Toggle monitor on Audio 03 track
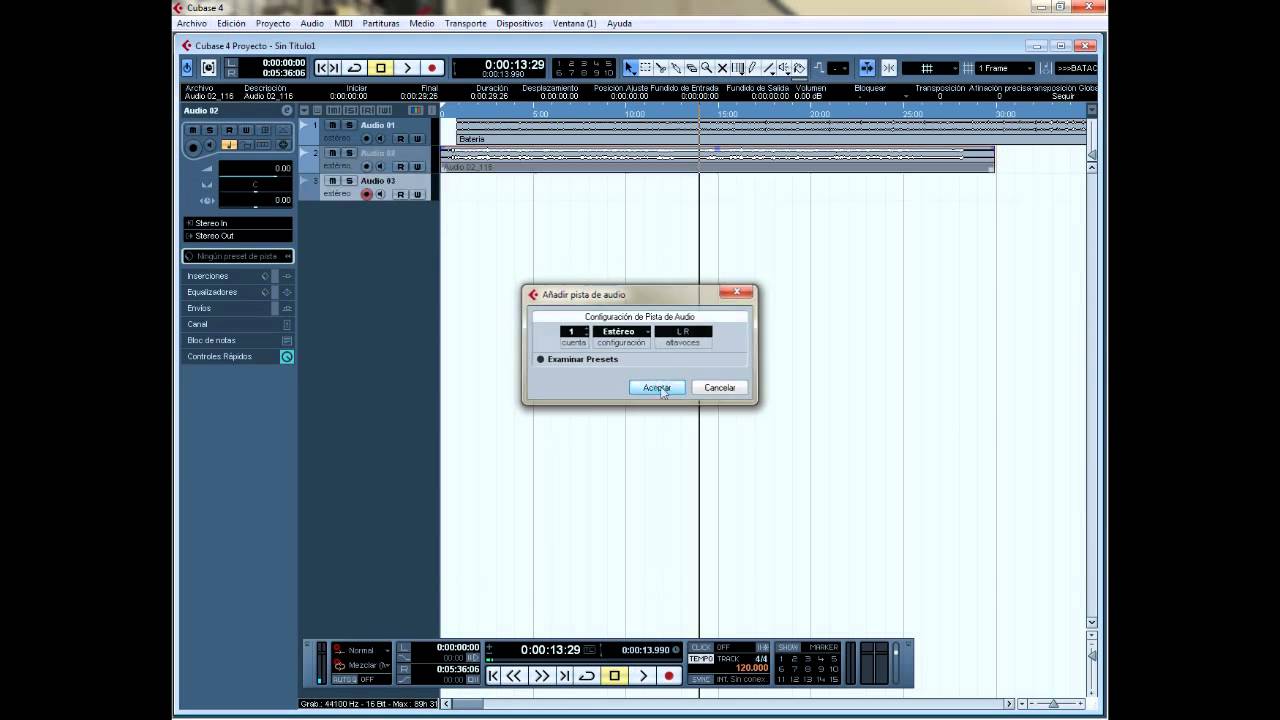This screenshot has height=720, width=1280. pyautogui.click(x=381, y=194)
